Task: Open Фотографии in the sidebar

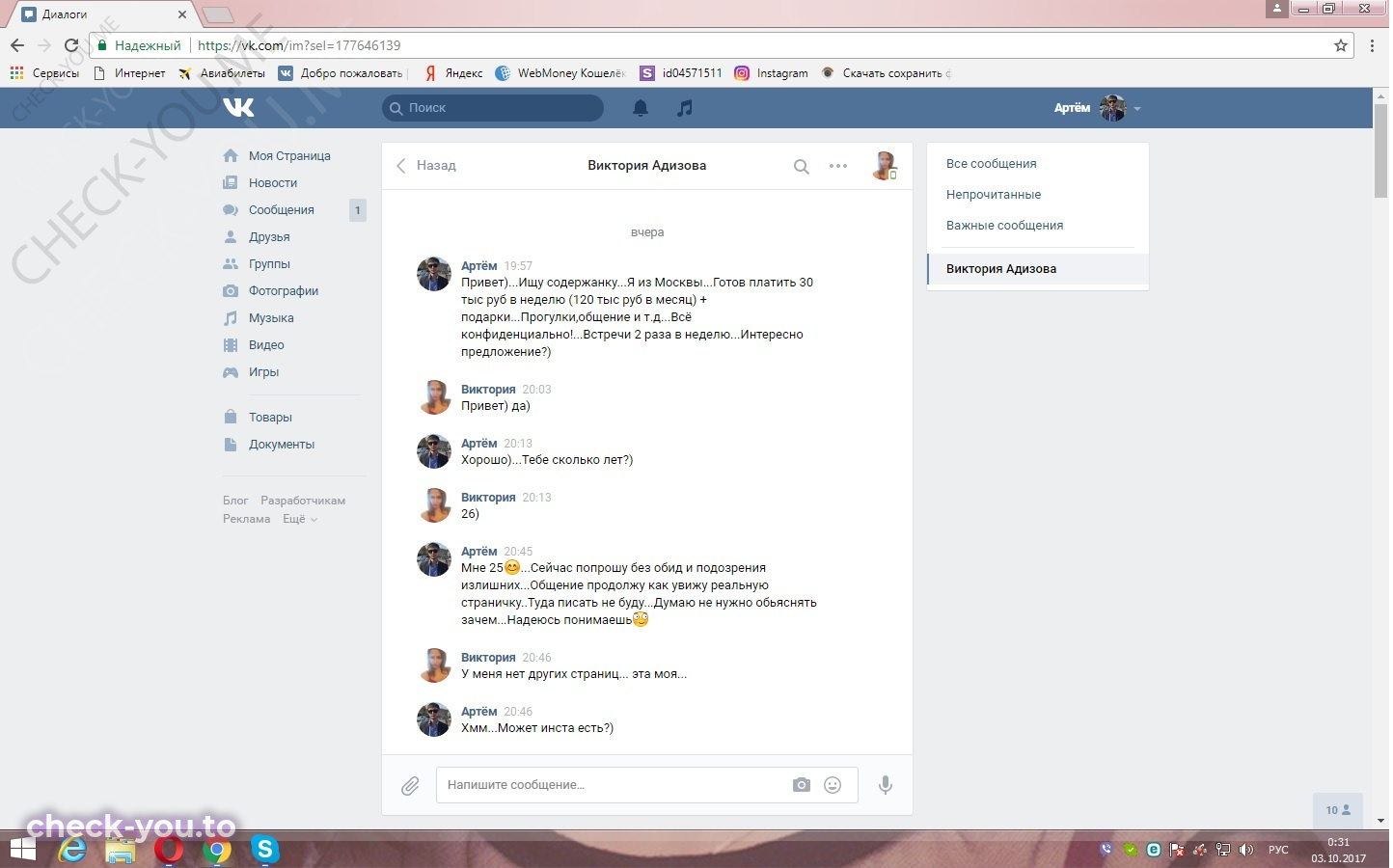Action: pyautogui.click(x=284, y=290)
